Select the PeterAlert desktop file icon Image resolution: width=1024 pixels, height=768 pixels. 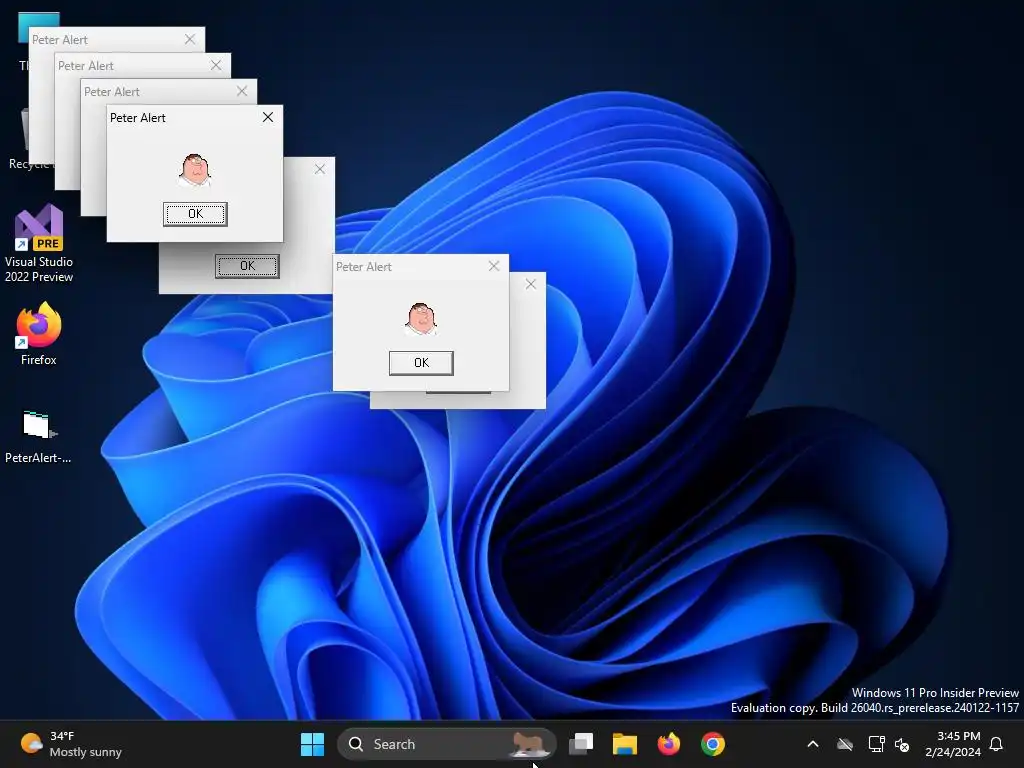[38, 436]
